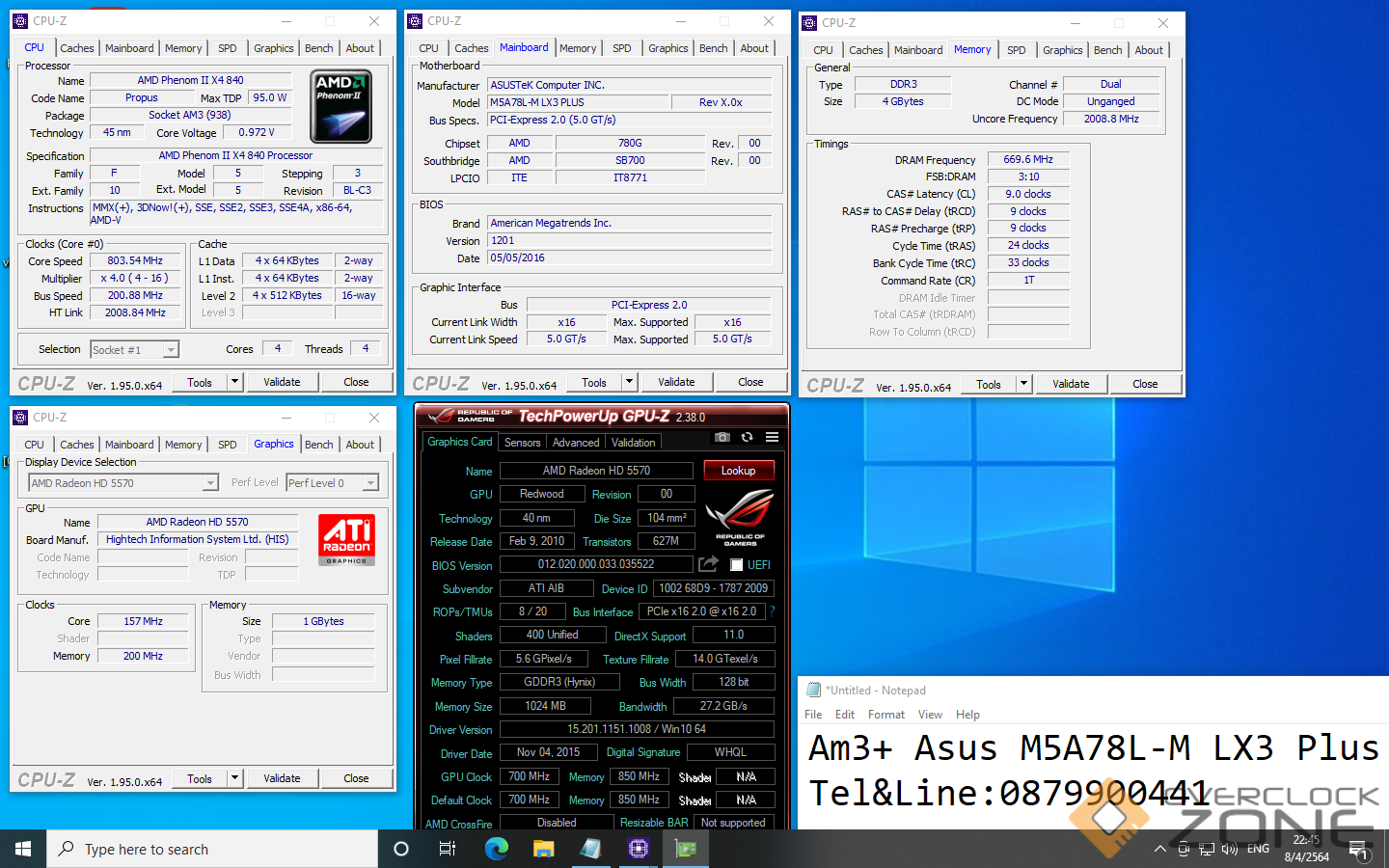The width and height of the screenshot is (1389, 868).
Task: Click the BIOS export share icon
Action: coord(709,564)
